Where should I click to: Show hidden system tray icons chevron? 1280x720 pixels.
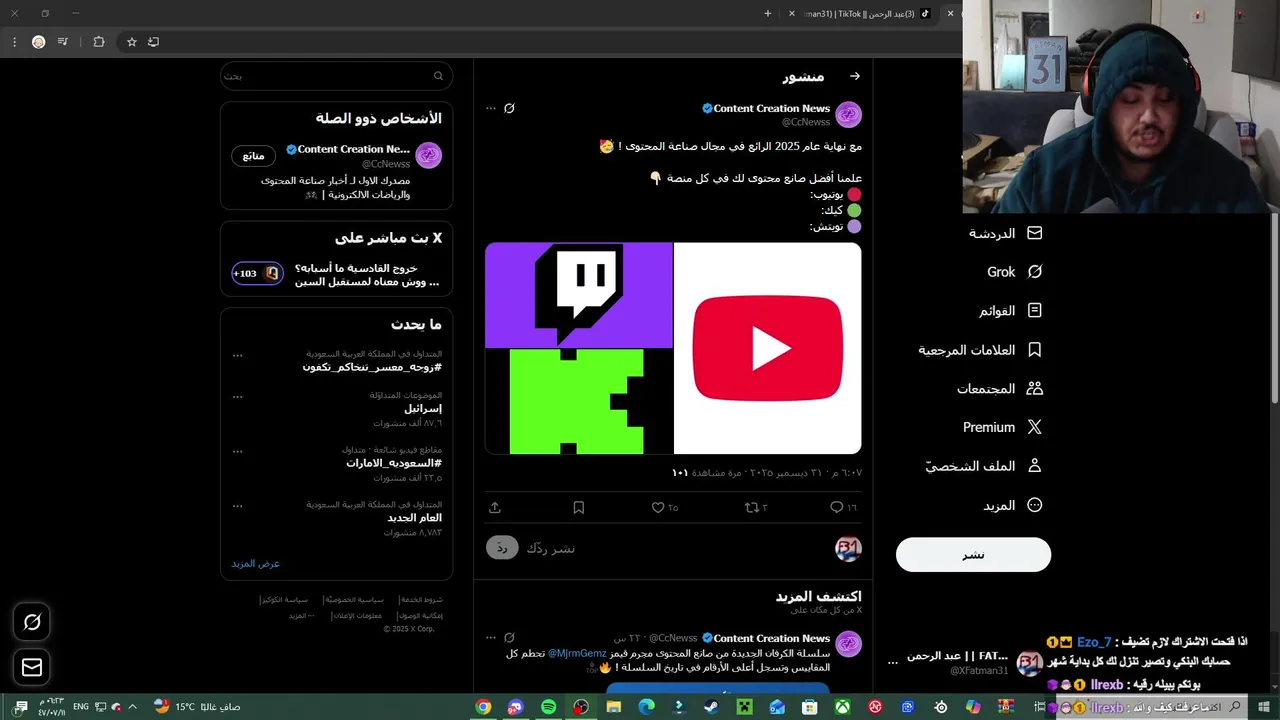(132, 707)
